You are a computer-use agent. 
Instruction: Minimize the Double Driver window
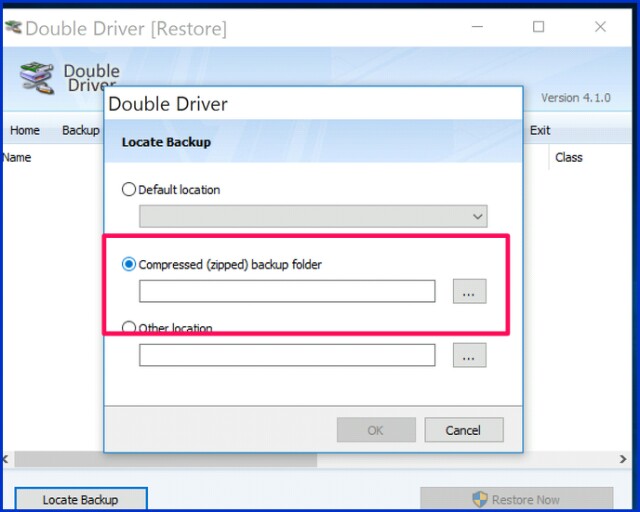point(477,27)
